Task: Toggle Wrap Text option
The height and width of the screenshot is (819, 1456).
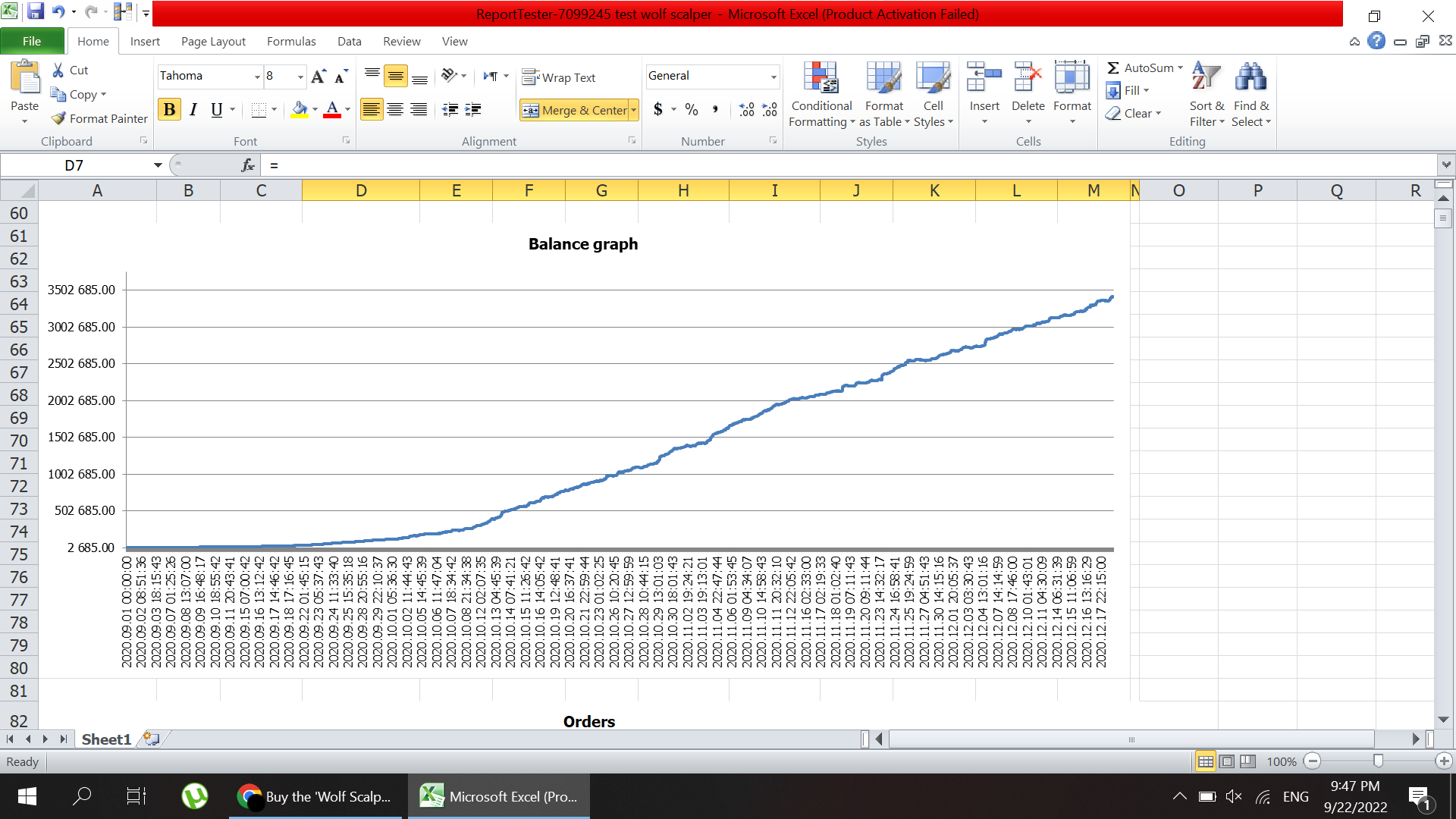Action: click(x=560, y=77)
